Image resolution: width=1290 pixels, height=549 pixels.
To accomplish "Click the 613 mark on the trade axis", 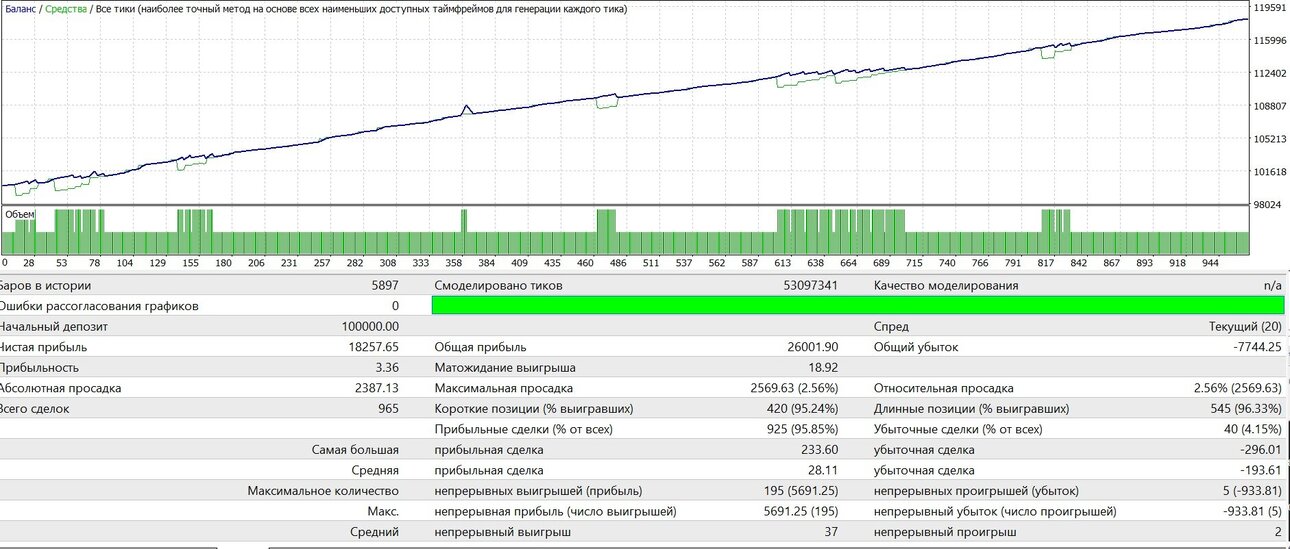I will (x=782, y=263).
